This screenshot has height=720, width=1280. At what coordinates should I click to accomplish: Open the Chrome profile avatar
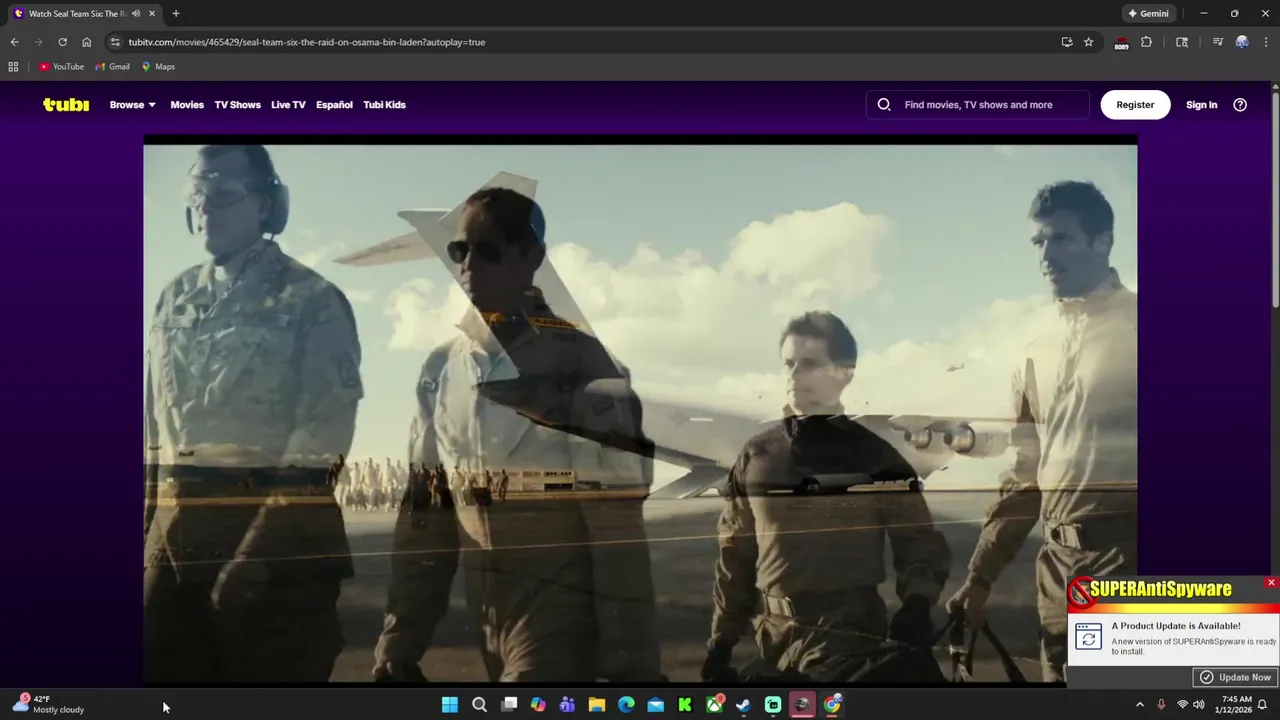coord(1242,42)
